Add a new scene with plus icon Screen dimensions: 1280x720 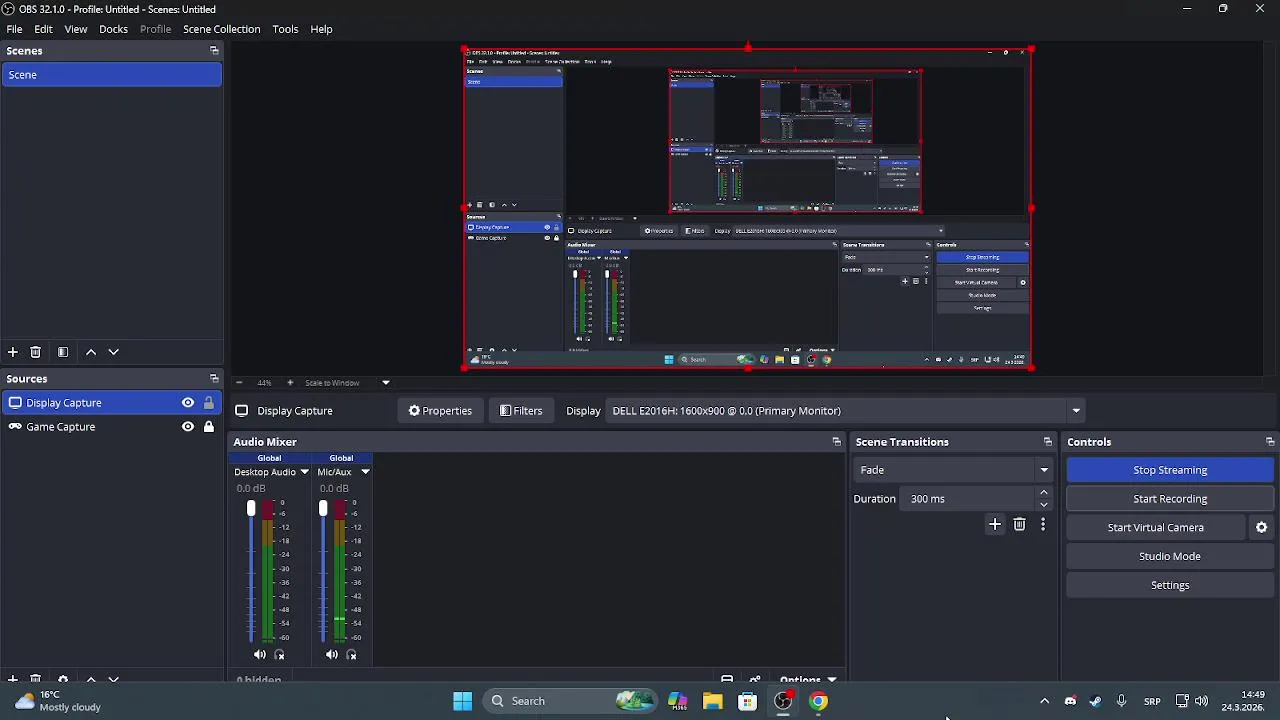13,352
